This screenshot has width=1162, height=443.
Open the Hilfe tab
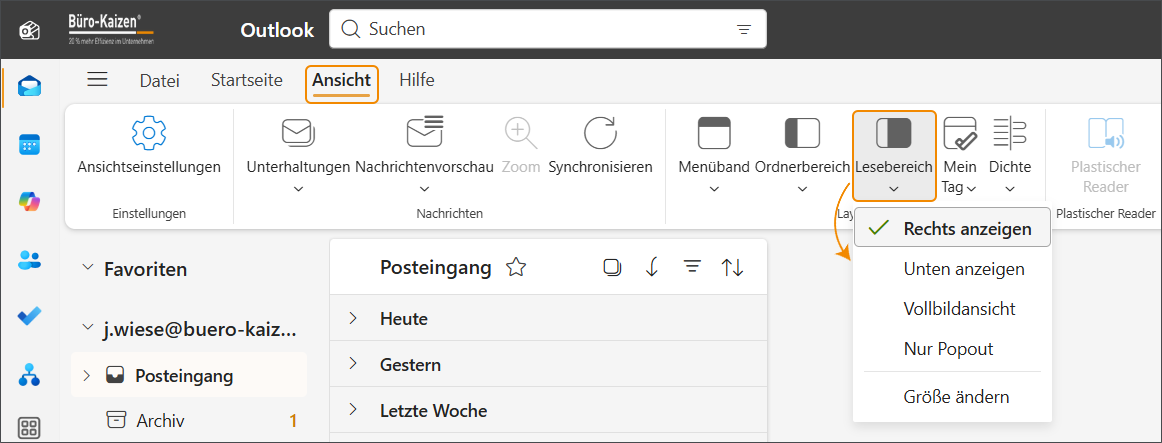[x=416, y=80]
